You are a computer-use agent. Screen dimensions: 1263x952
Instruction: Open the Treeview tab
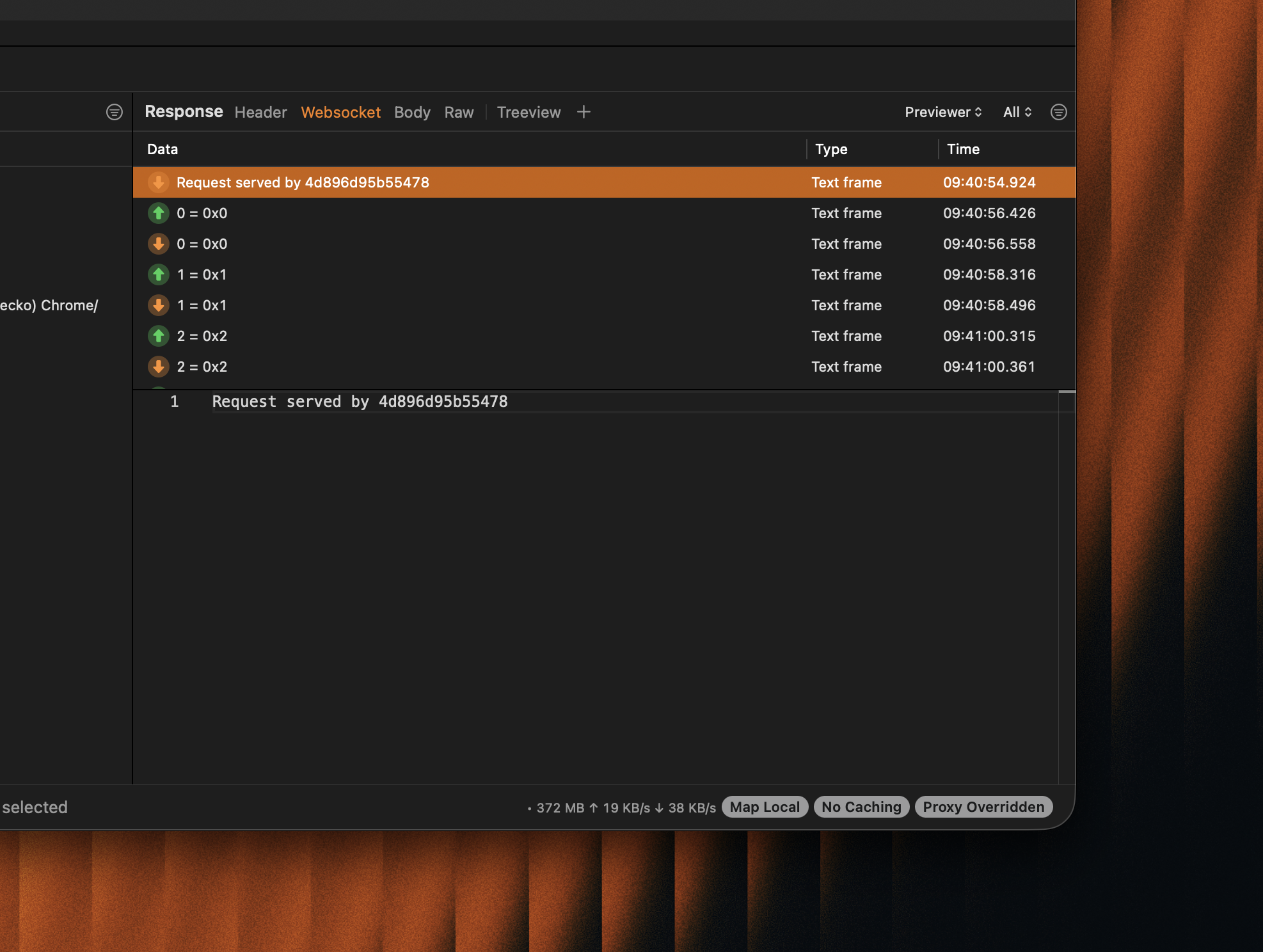click(x=528, y=112)
